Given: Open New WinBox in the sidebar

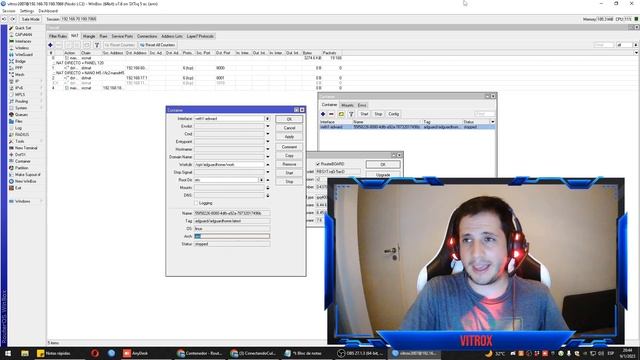Looking at the screenshot, I should pyautogui.click(x=25, y=181).
